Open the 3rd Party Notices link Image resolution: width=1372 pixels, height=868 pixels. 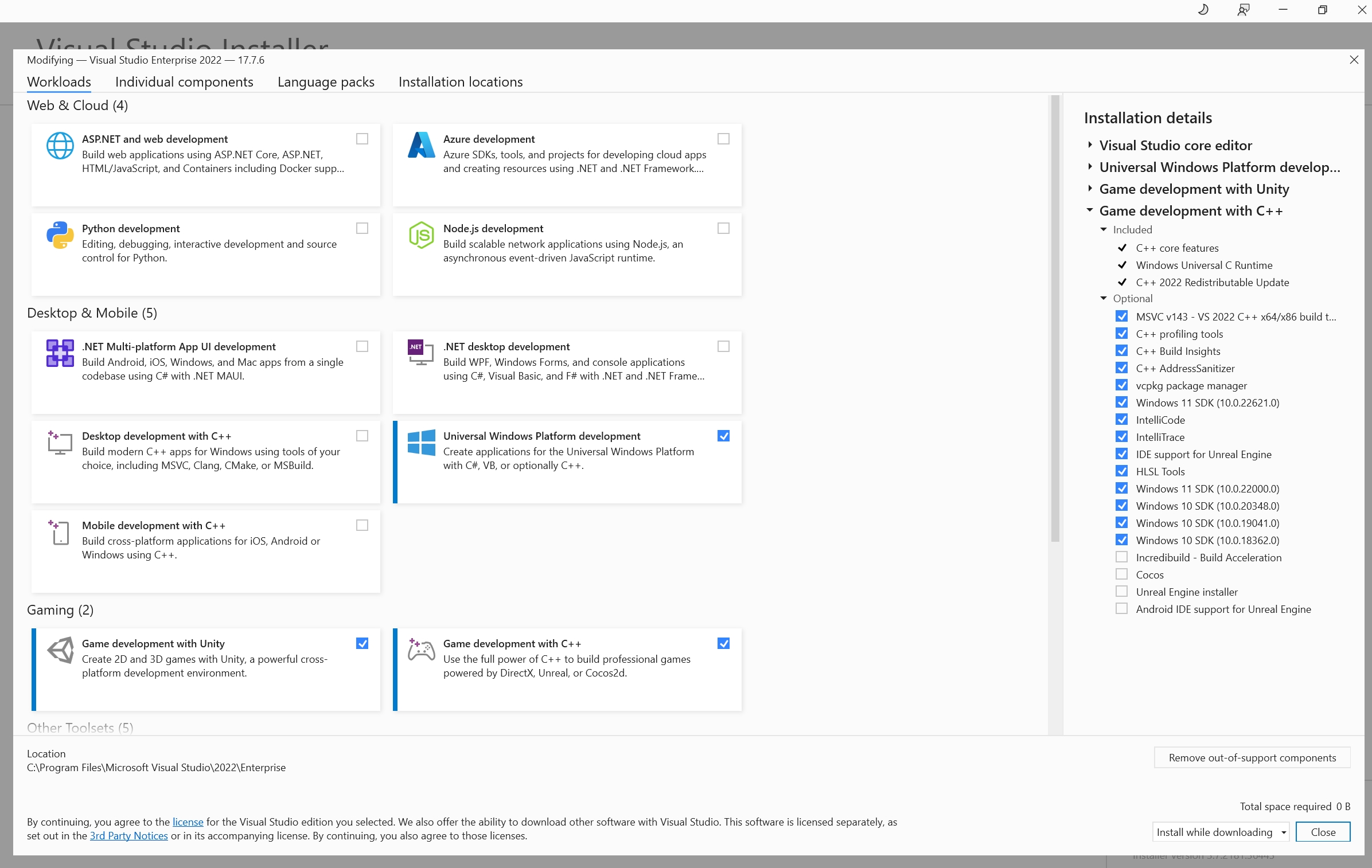click(x=128, y=835)
